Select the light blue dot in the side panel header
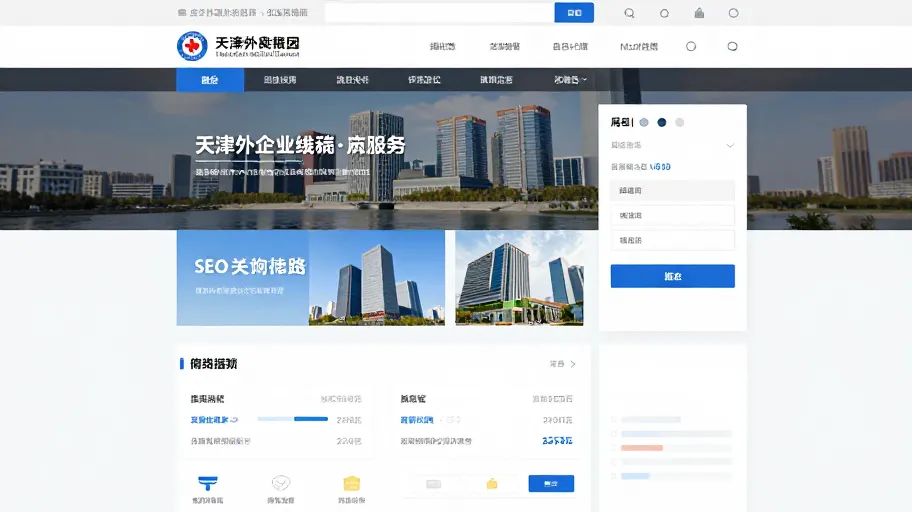The image size is (912, 512). coord(644,122)
